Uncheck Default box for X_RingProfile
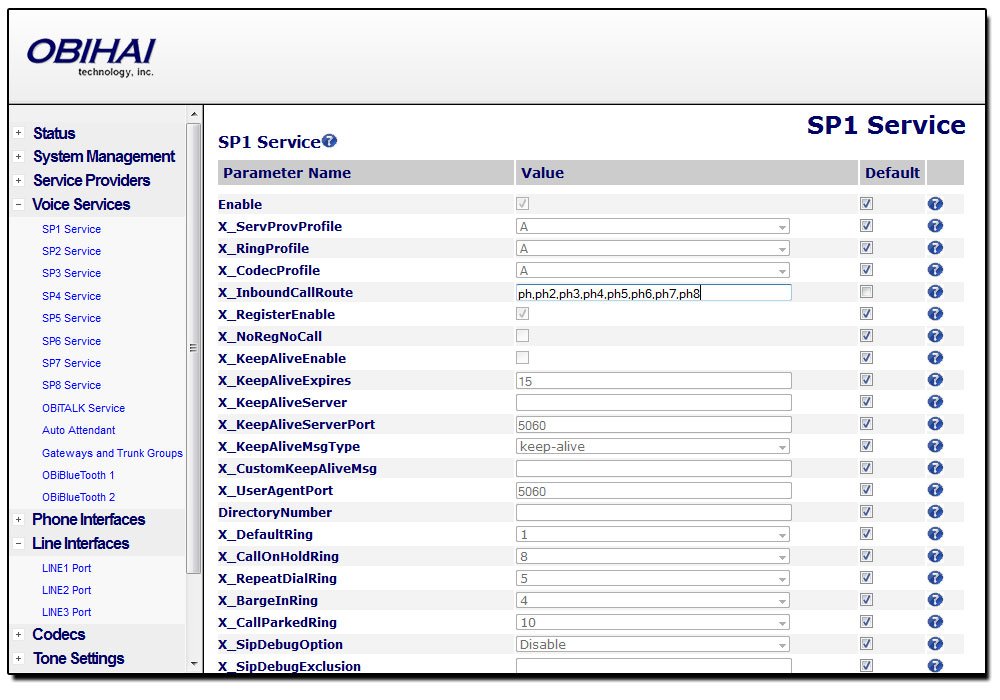Screen dimensions: 1000x700 (866, 248)
